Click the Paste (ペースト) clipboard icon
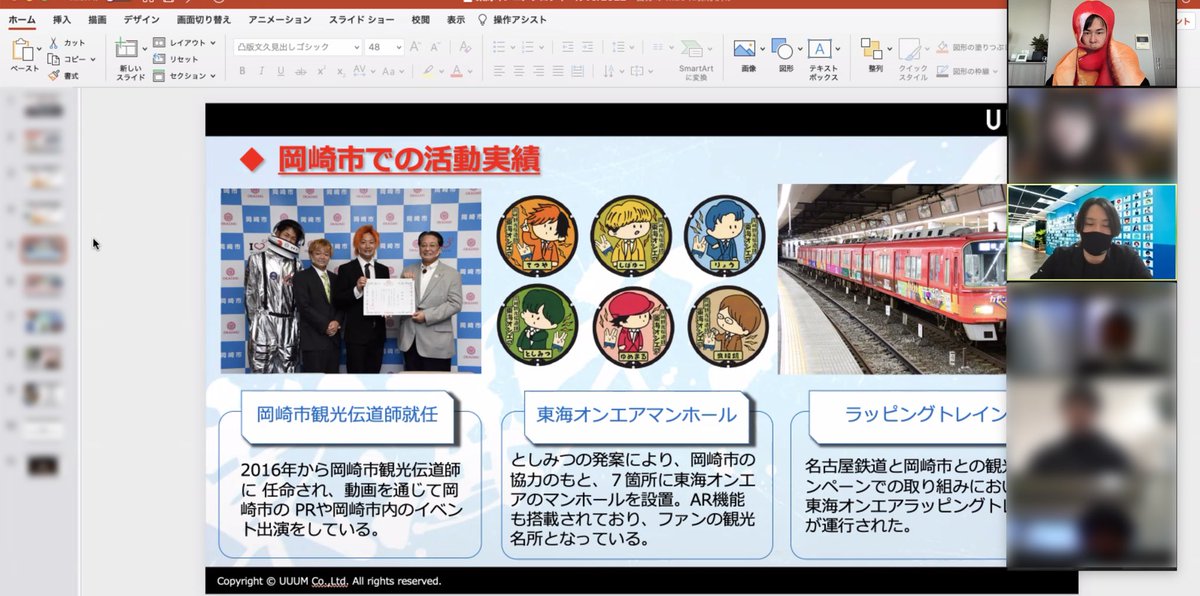This screenshot has height=596, width=1200. (x=23, y=50)
